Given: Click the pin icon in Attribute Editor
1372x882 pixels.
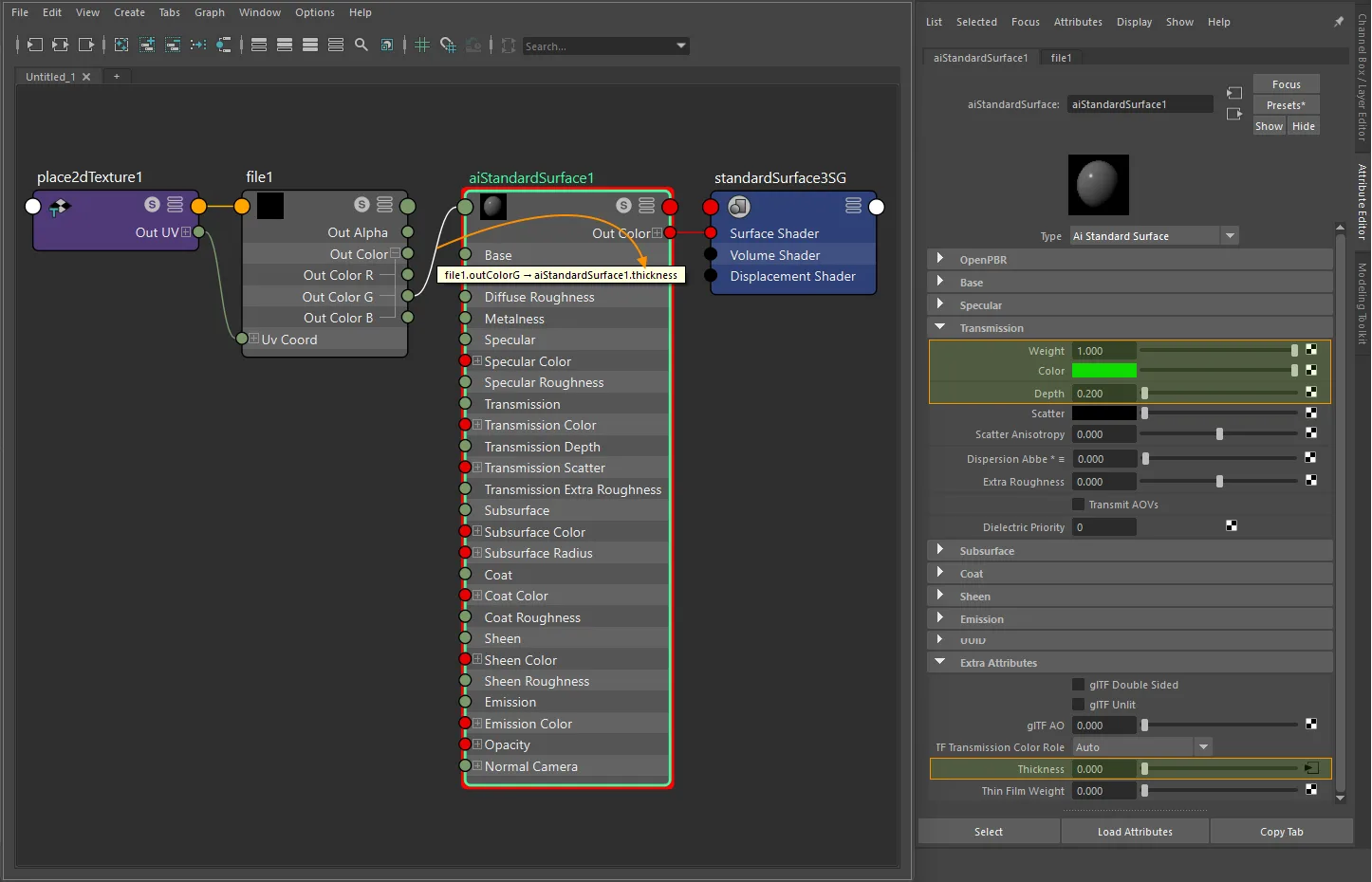Looking at the screenshot, I should tap(1339, 22).
